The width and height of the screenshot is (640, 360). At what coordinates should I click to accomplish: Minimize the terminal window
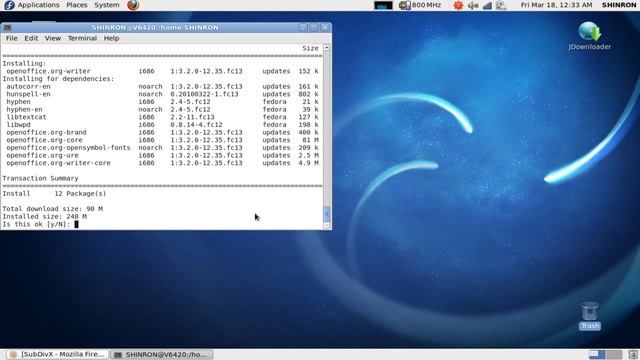coord(303,27)
